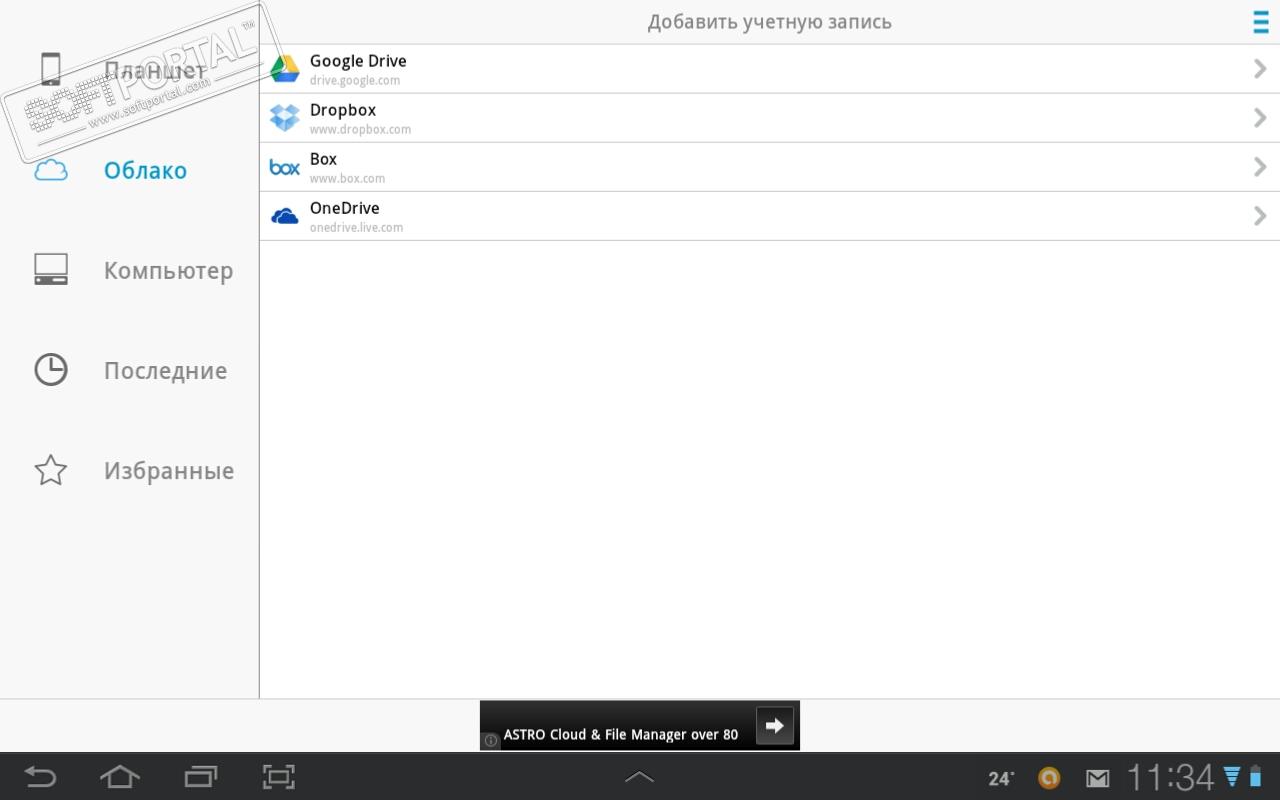Open the mail notification envelope icon
This screenshot has width=1280, height=800.
point(1098,778)
